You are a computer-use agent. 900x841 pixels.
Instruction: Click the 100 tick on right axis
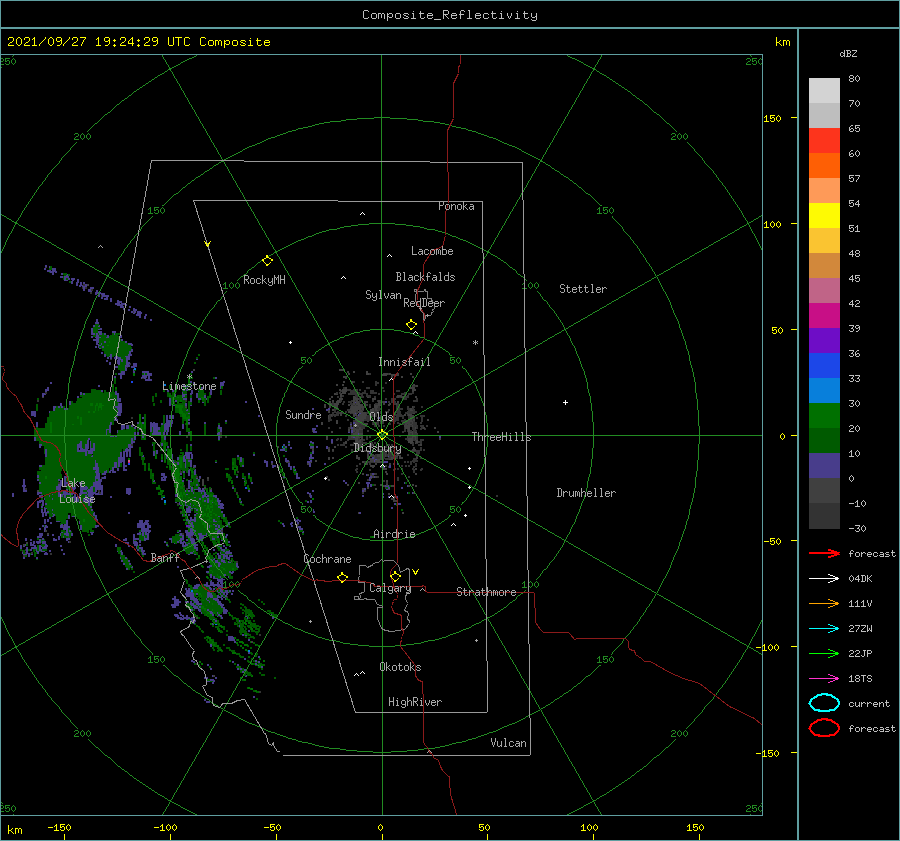[x=772, y=224]
